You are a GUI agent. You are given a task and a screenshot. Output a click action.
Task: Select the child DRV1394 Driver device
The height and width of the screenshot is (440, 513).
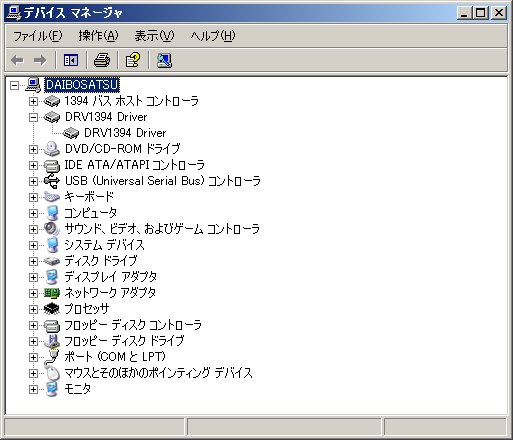click(x=125, y=133)
